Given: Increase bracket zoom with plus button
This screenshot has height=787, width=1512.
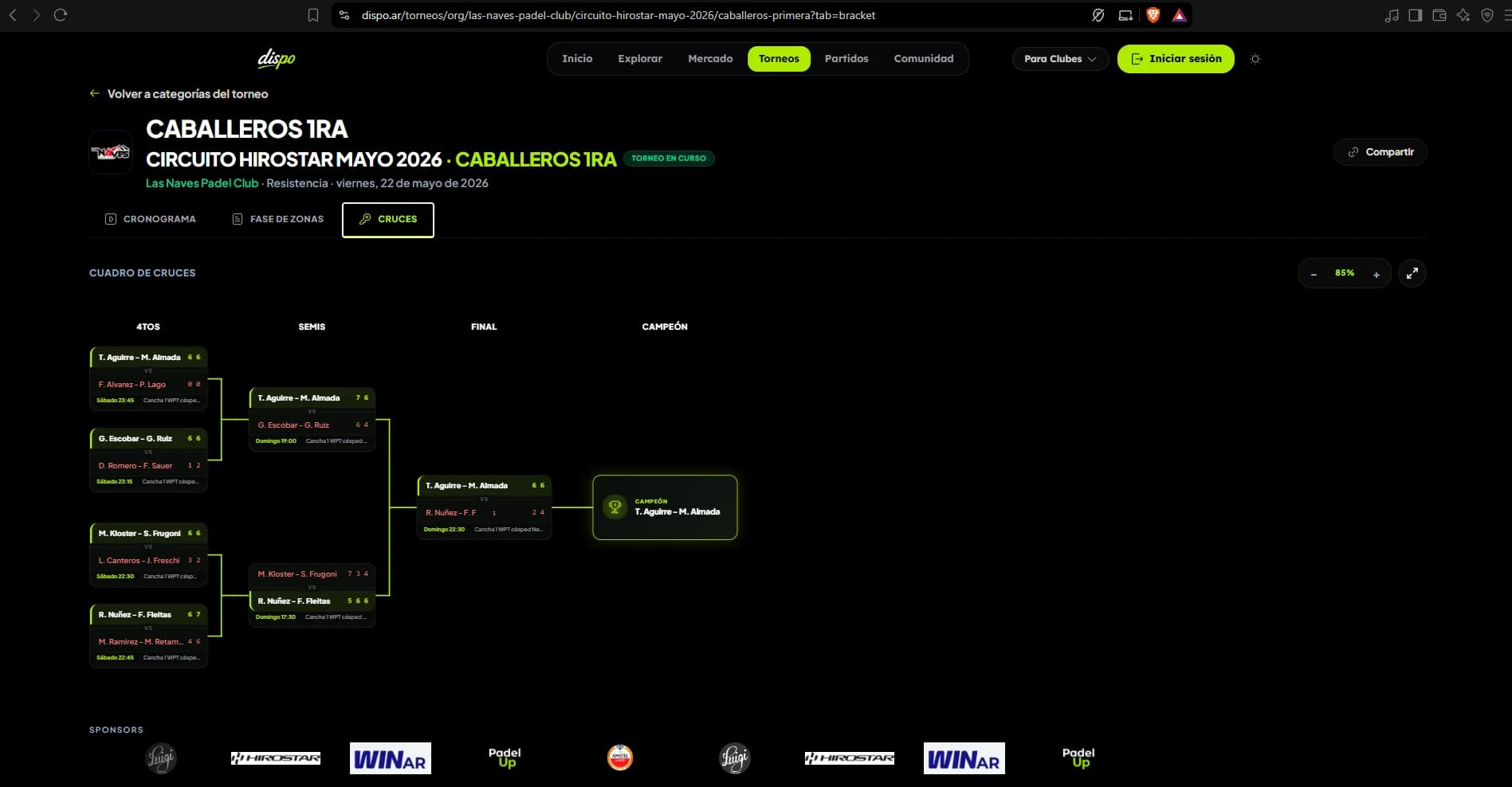Looking at the screenshot, I should (1376, 274).
